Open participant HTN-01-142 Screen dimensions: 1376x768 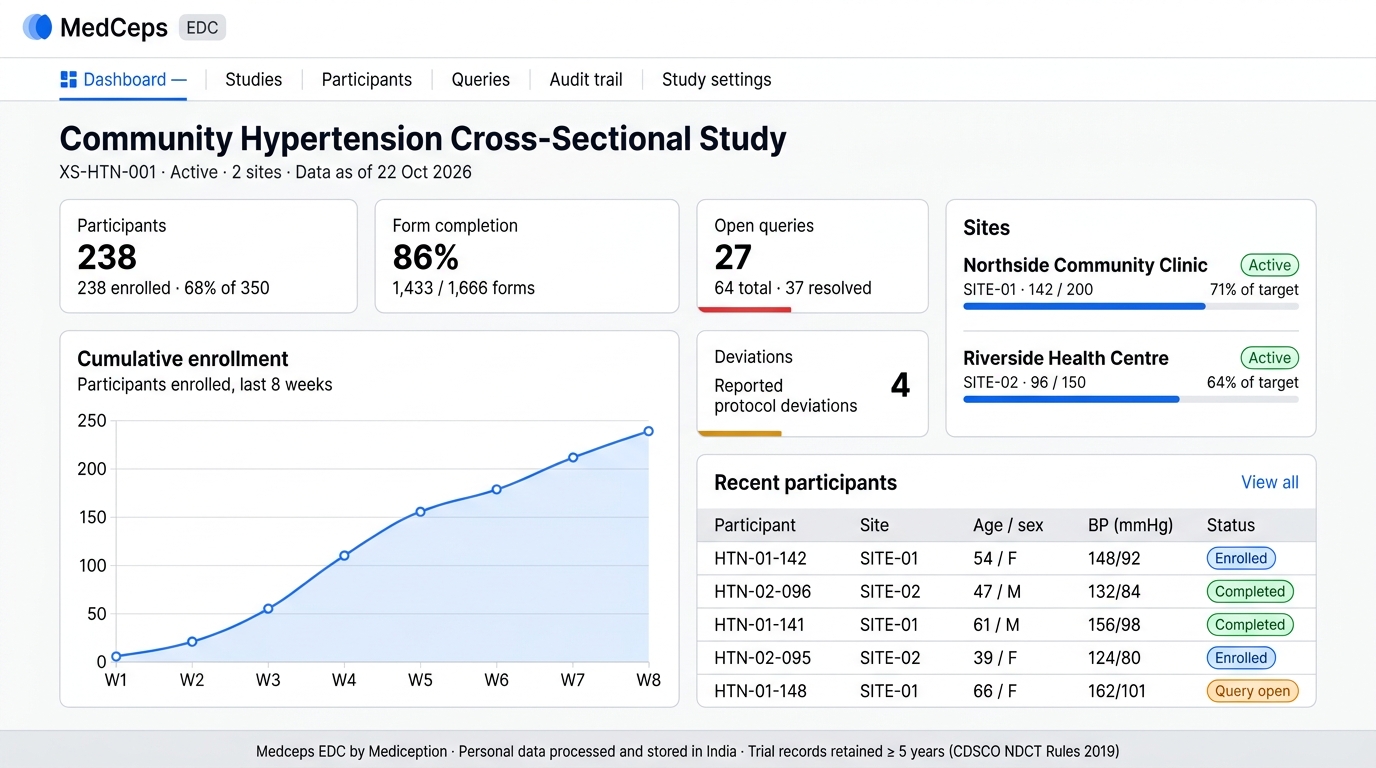760,558
